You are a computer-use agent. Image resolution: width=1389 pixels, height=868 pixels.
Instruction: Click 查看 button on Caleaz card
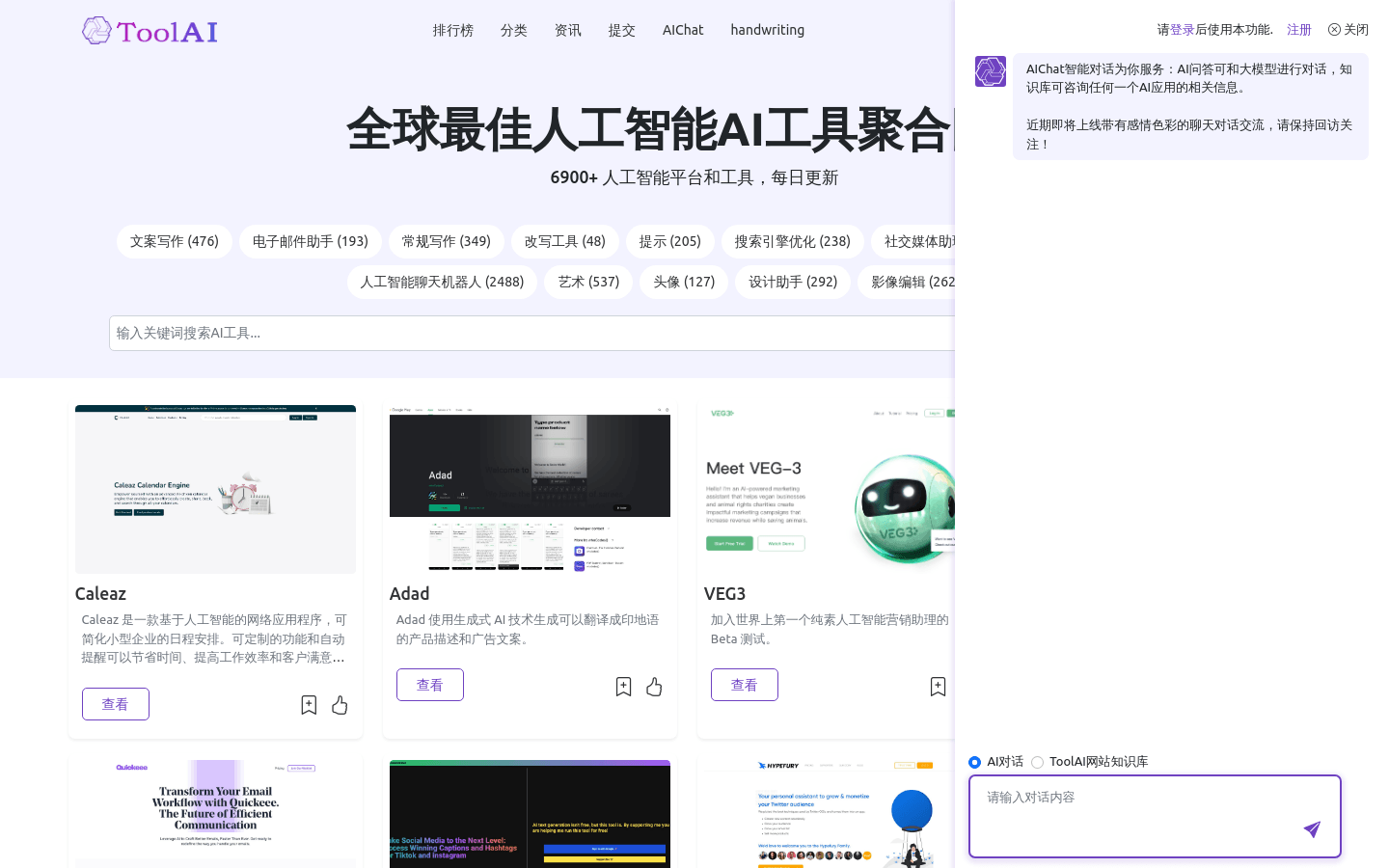click(116, 704)
